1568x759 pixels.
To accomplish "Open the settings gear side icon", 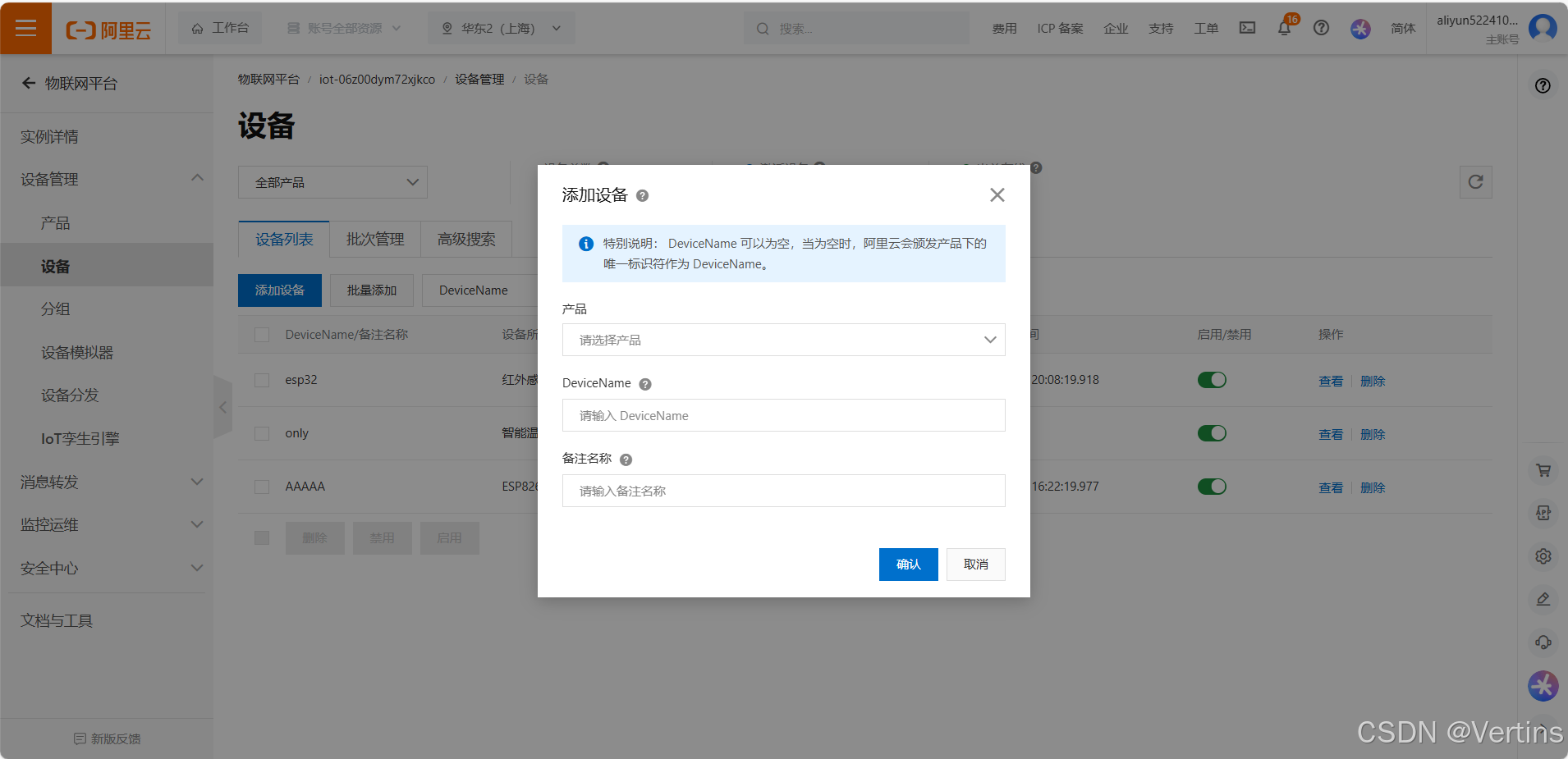I will click(x=1543, y=556).
